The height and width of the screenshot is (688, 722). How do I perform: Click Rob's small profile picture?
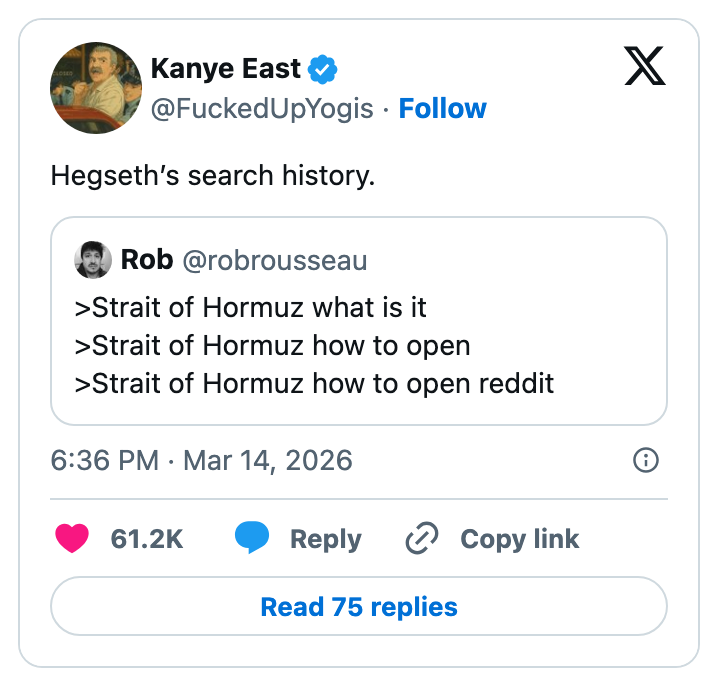(93, 260)
